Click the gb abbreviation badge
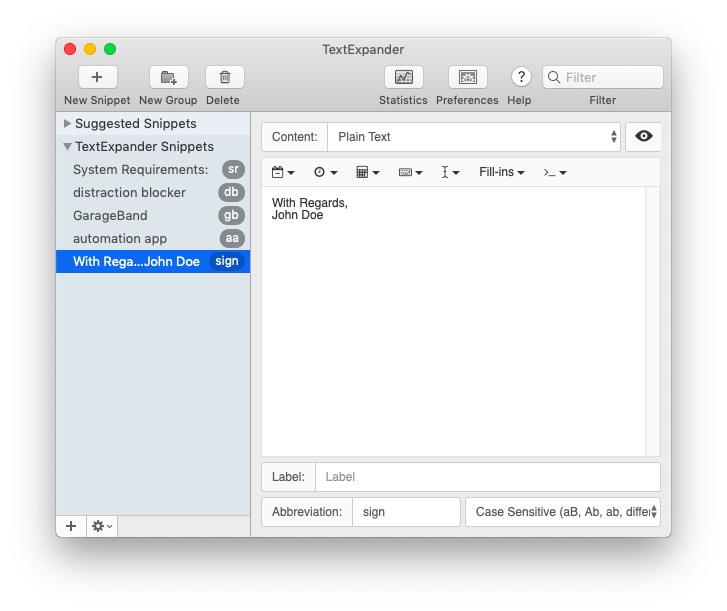 tap(231, 216)
